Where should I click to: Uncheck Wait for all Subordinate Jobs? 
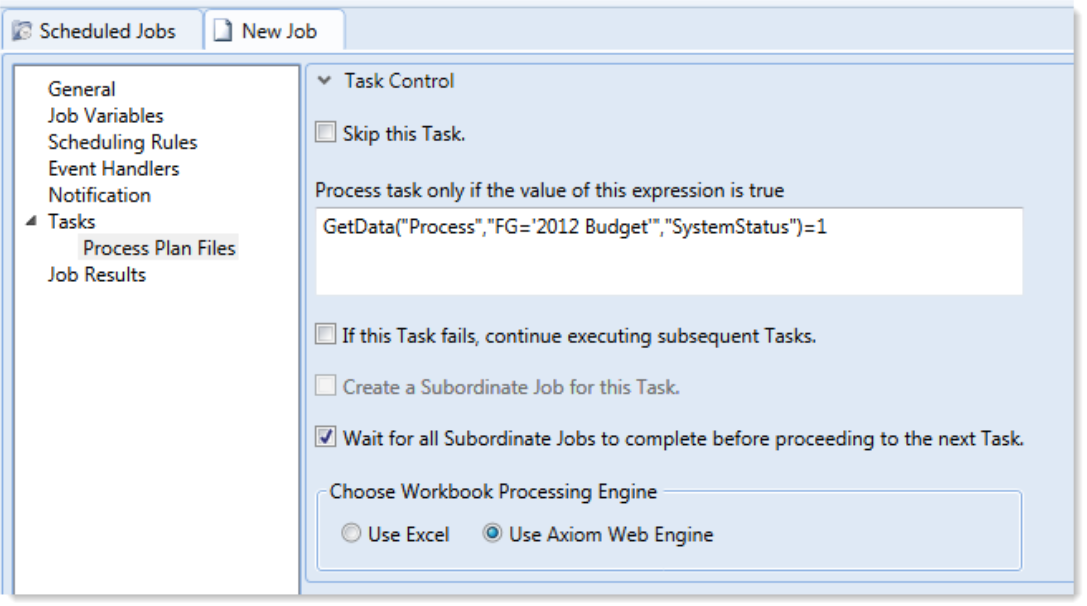pos(326,437)
